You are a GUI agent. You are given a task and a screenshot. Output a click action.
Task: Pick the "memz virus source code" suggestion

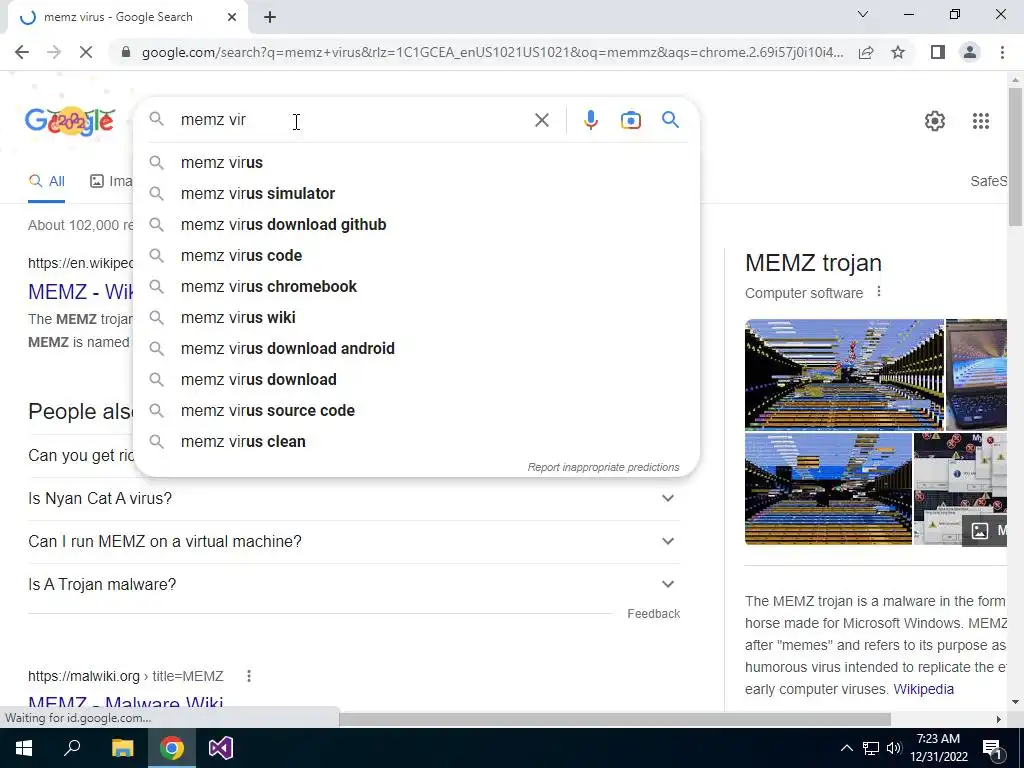point(416,411)
